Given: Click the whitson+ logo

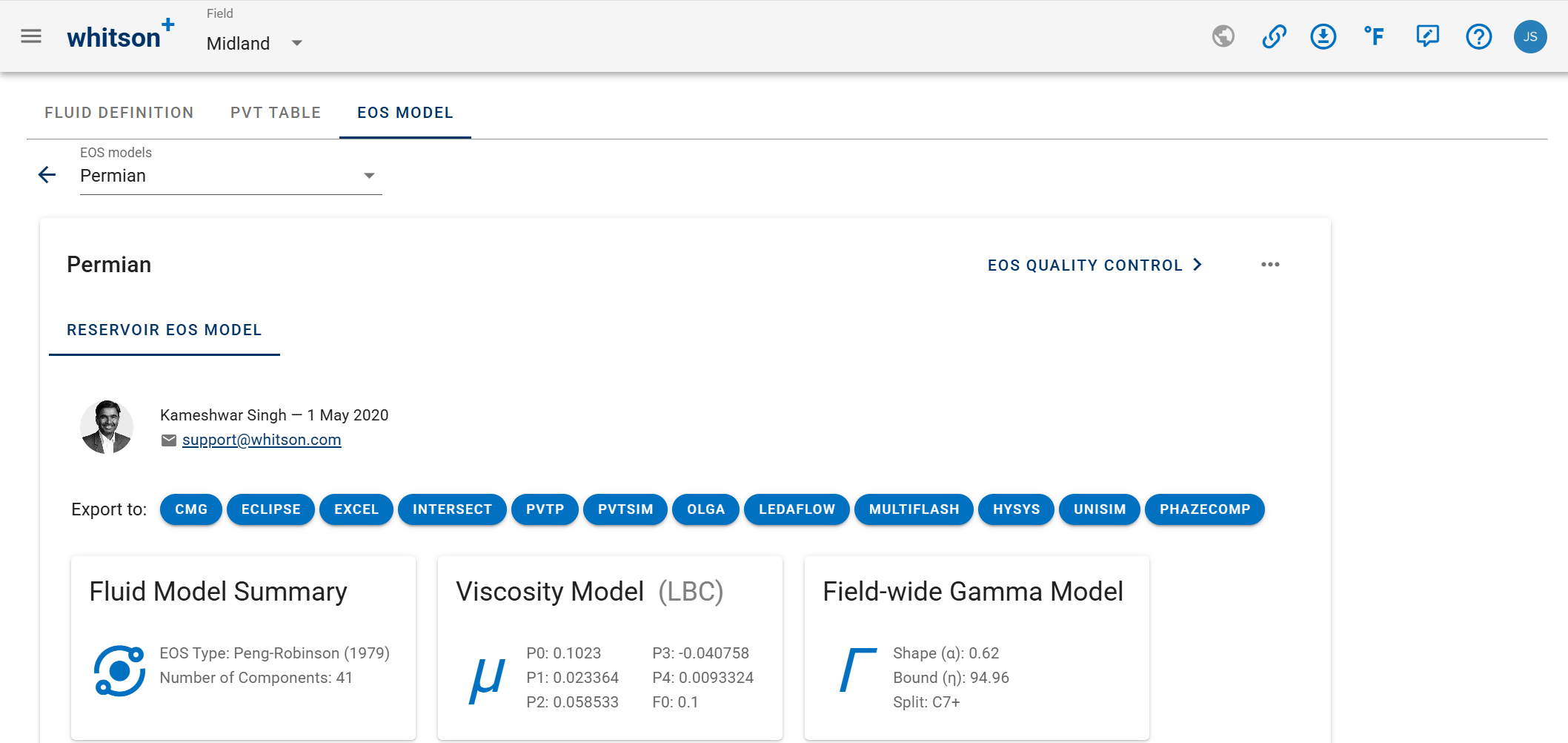Looking at the screenshot, I should (x=121, y=35).
